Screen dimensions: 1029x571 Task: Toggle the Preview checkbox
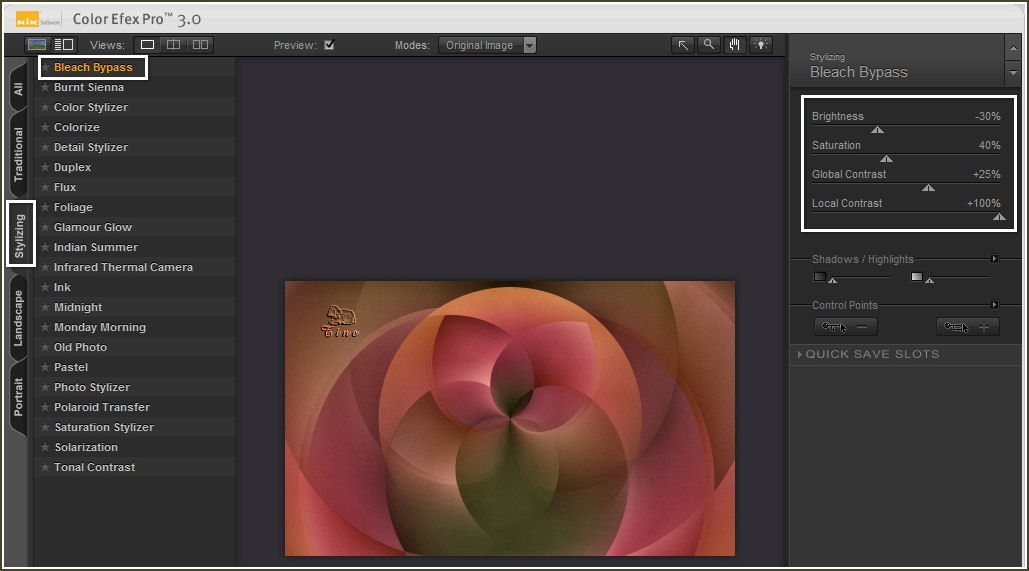[x=329, y=45]
